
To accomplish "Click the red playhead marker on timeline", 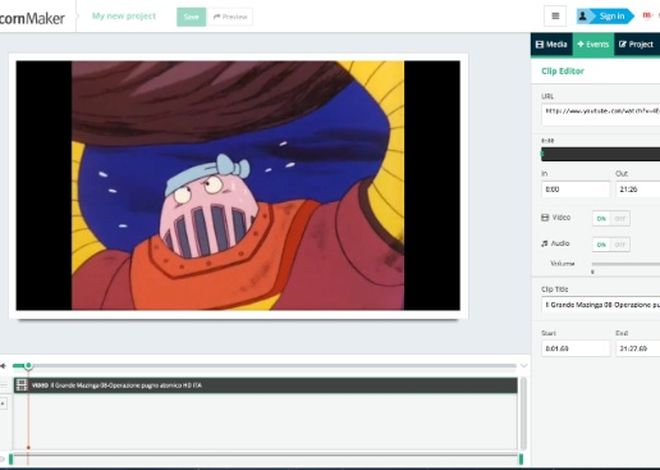I will [28, 448].
